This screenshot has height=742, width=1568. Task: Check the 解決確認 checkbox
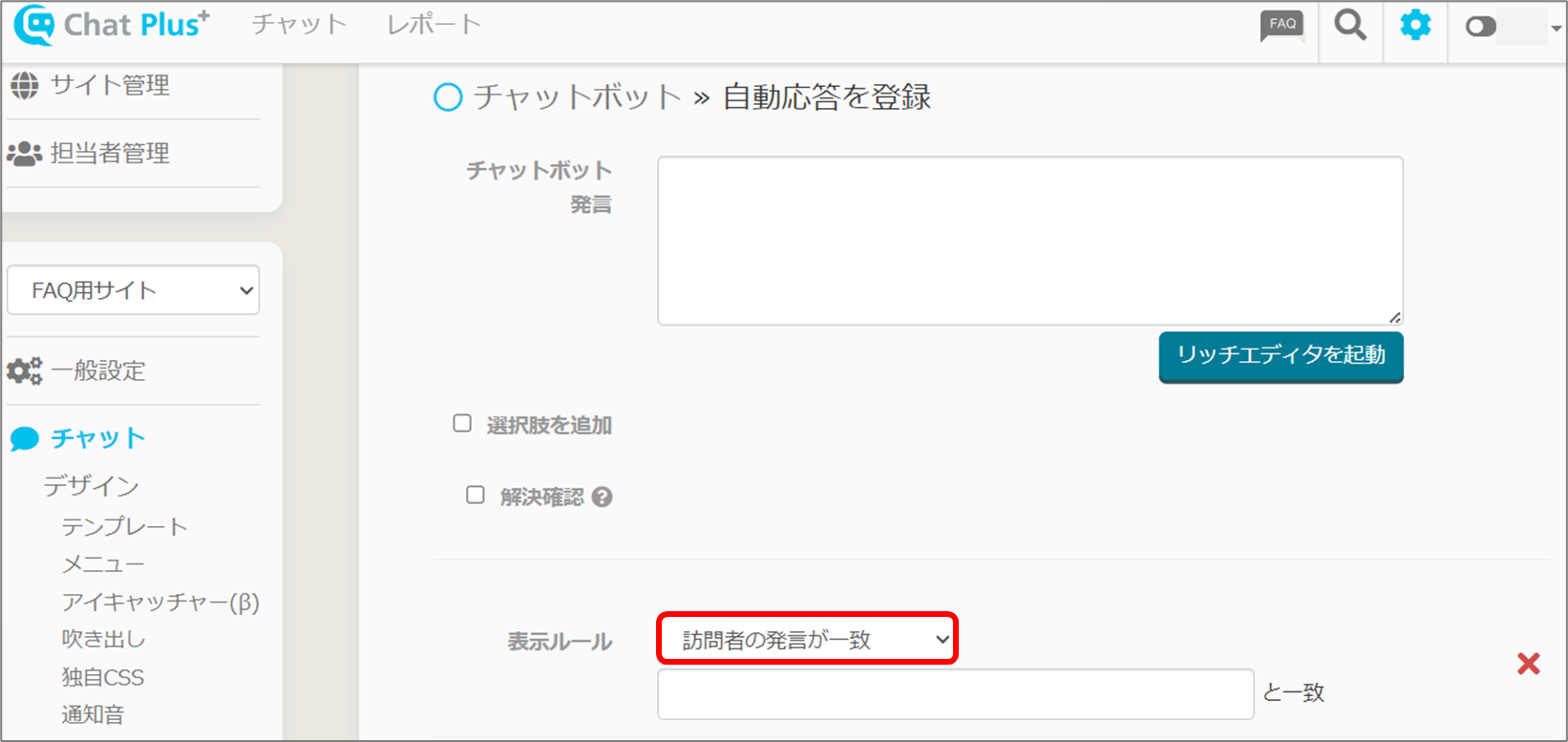(x=475, y=495)
